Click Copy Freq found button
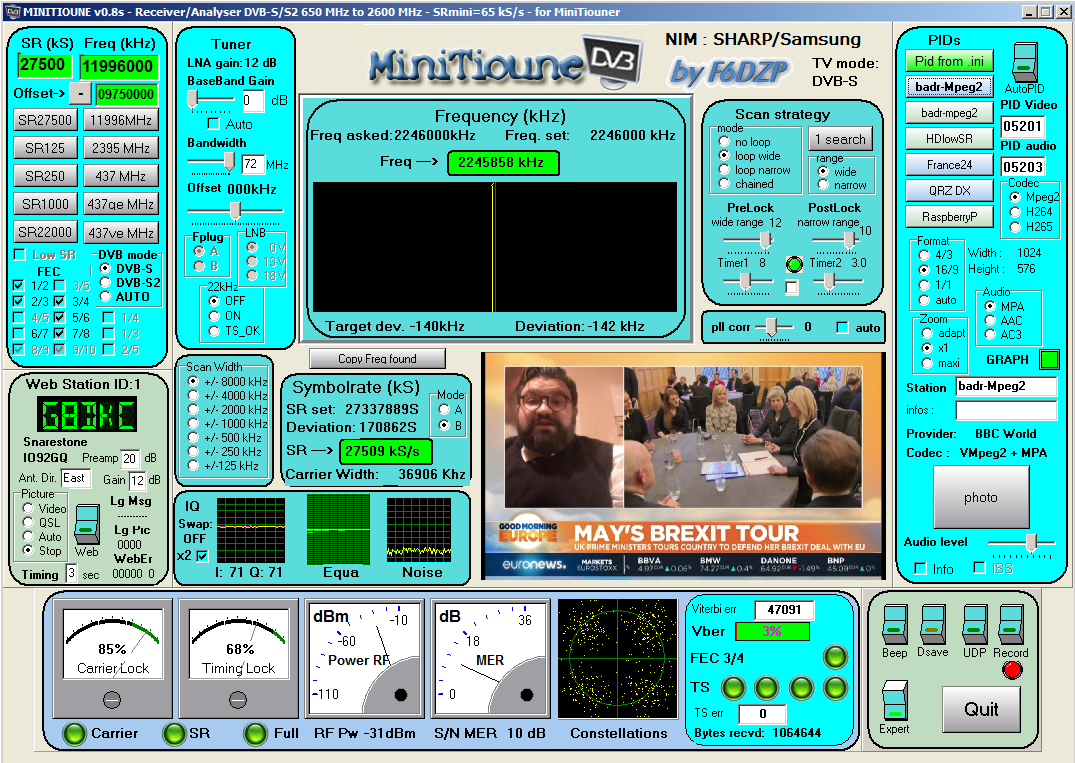 pos(377,359)
